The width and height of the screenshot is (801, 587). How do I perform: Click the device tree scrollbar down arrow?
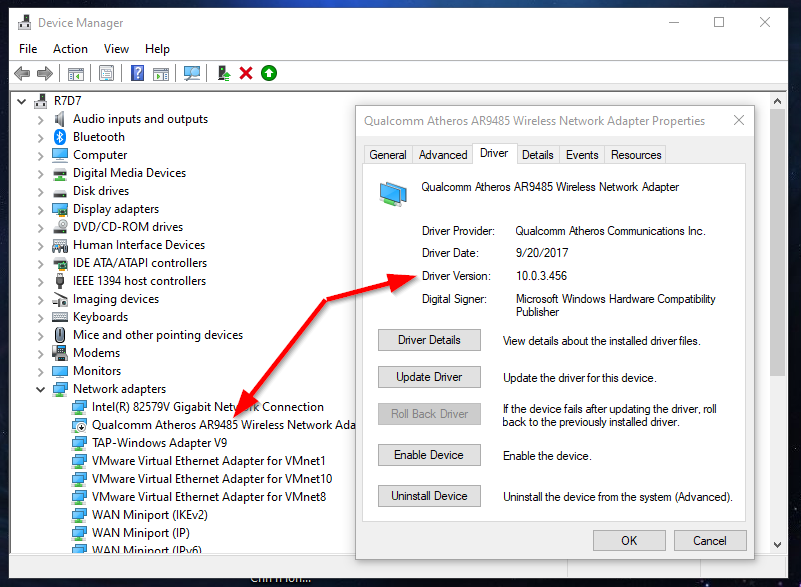click(777, 545)
